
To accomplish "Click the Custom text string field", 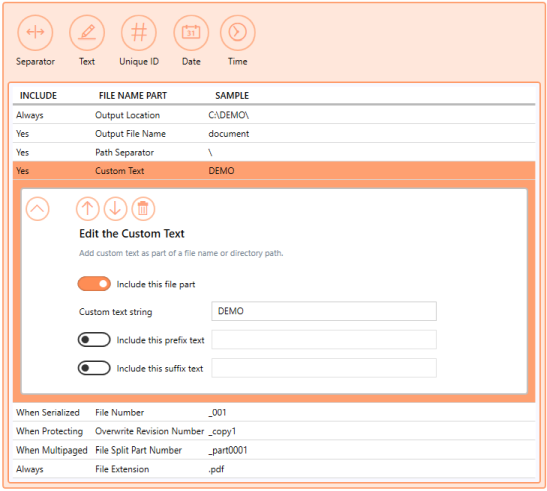I will (x=324, y=311).
